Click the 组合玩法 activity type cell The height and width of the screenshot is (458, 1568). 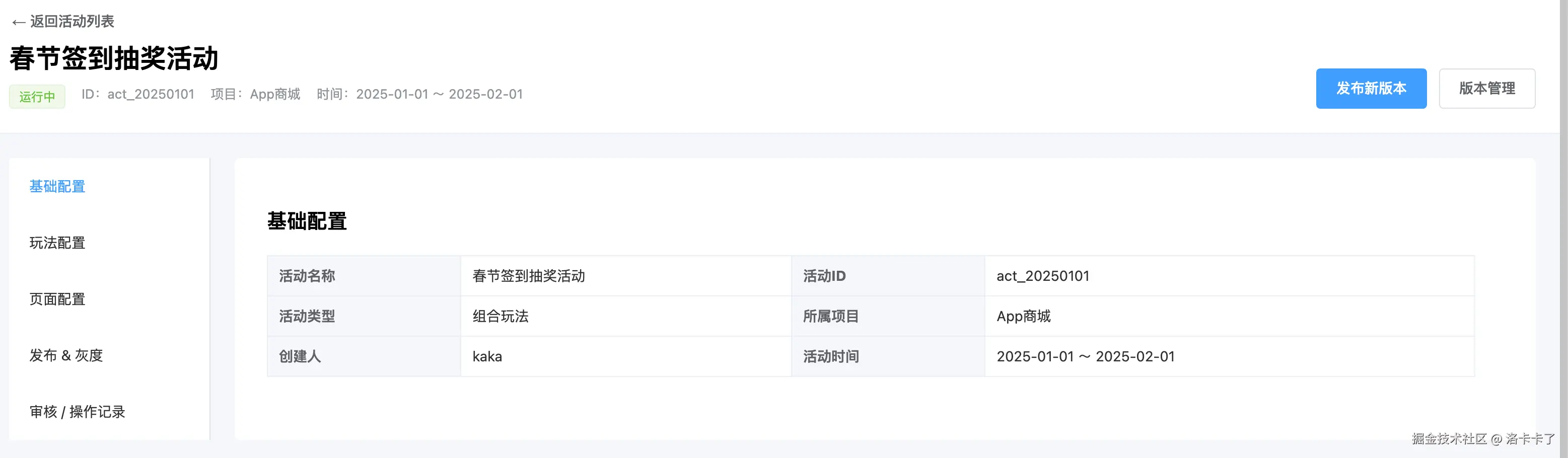(x=501, y=316)
